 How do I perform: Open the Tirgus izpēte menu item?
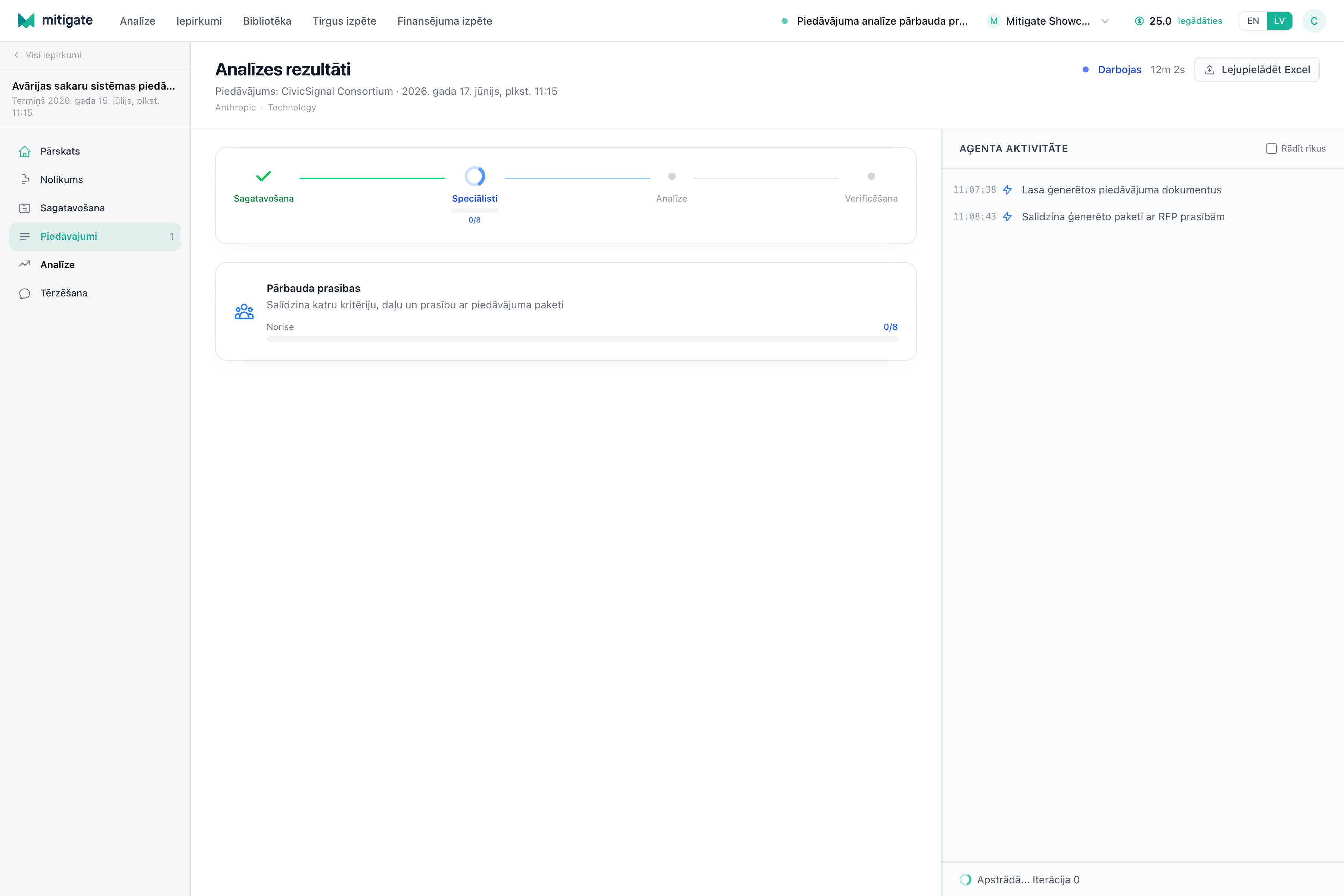point(344,21)
